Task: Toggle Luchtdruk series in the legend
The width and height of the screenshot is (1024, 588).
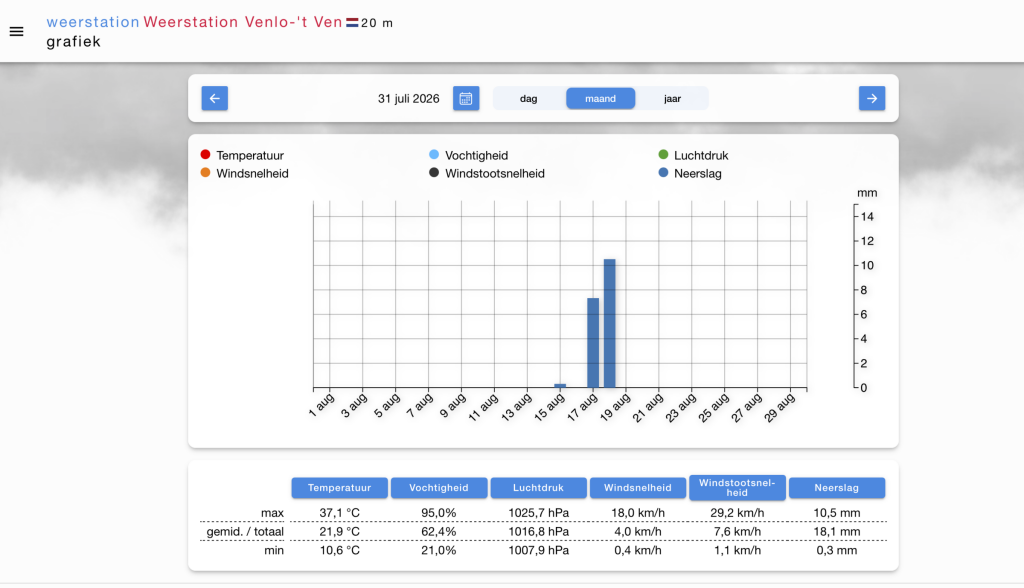Action: point(693,155)
